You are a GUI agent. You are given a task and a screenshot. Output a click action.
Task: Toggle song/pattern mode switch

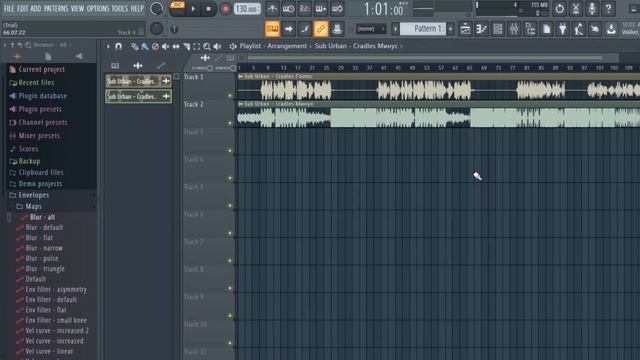point(177,9)
